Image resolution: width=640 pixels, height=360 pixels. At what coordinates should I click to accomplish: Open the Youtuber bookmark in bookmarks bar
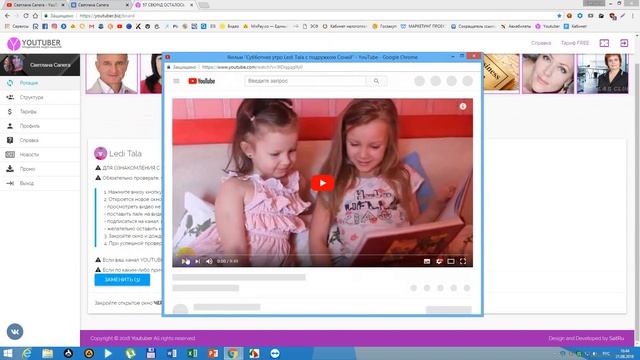547,26
